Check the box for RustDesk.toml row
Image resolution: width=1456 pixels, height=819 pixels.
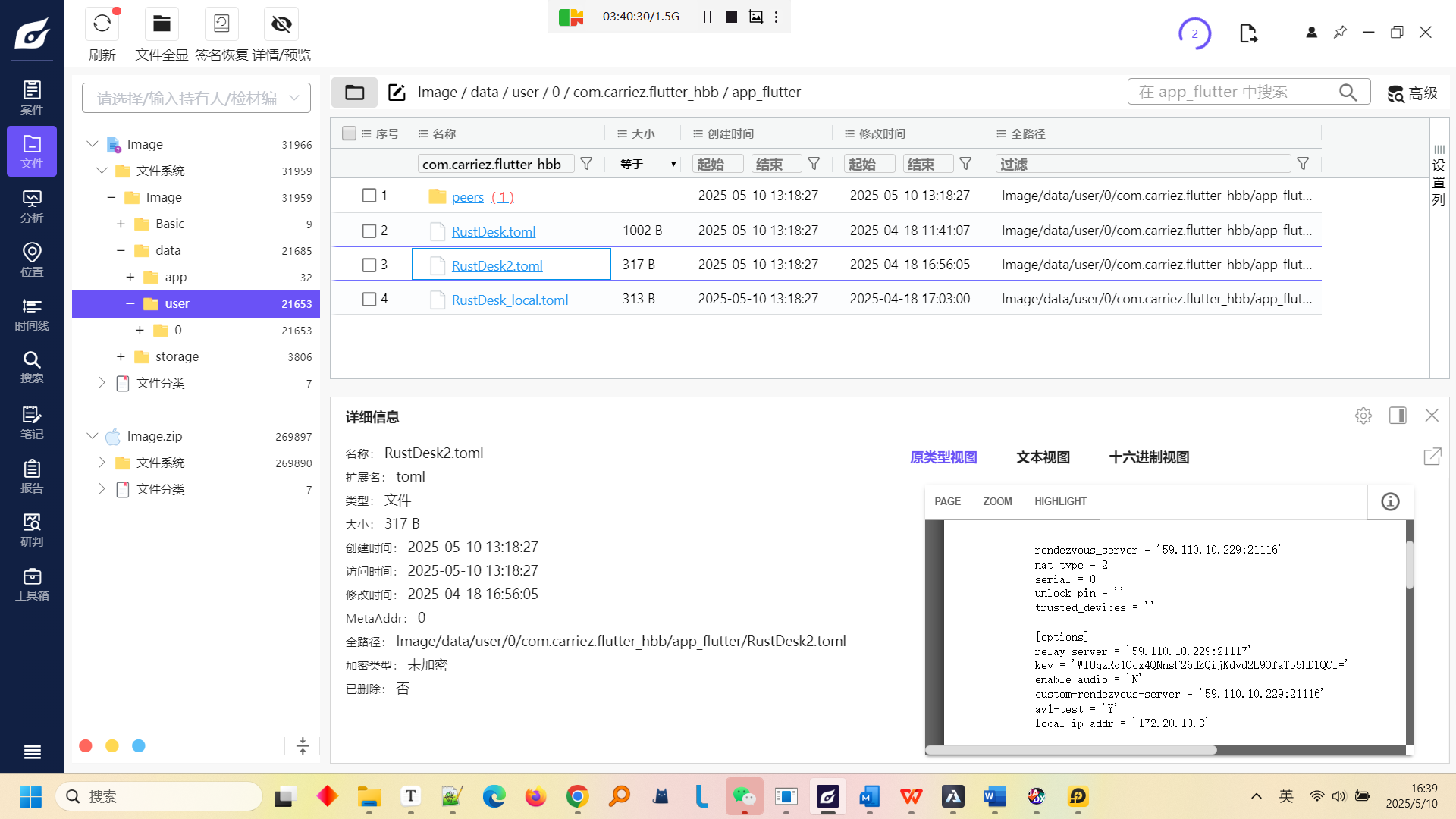tap(369, 231)
